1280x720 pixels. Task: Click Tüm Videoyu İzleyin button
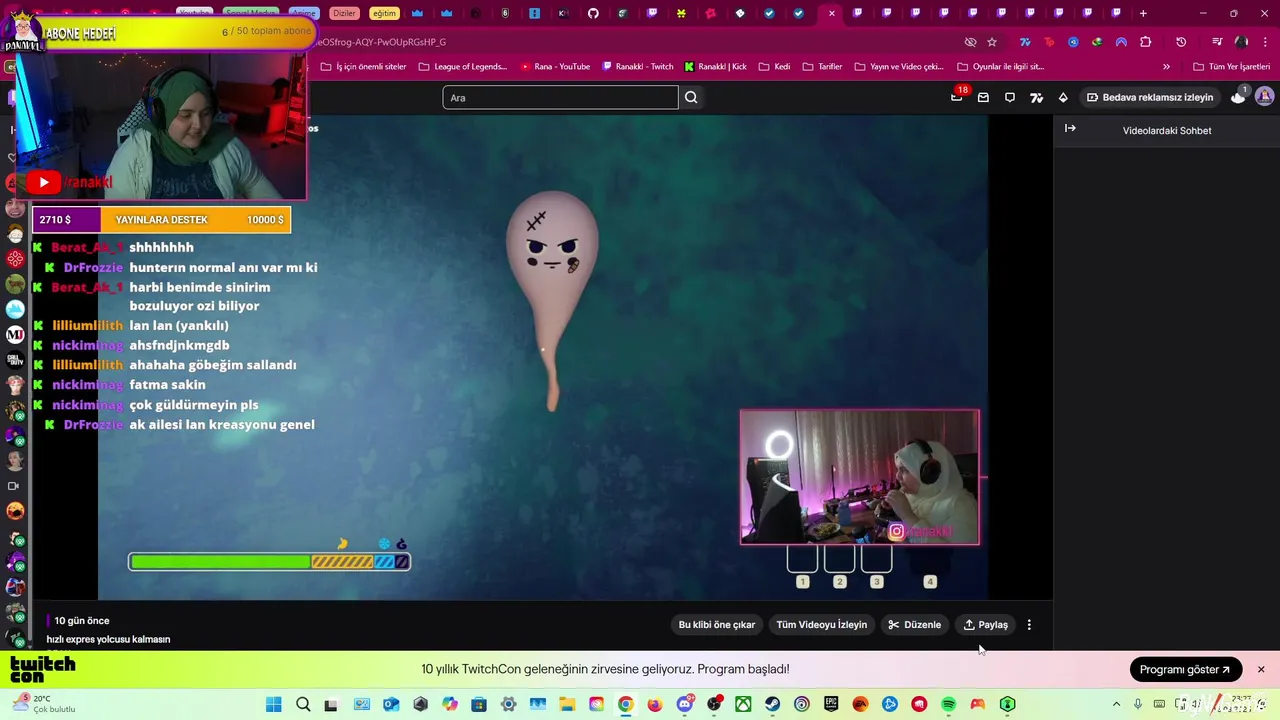point(822,625)
